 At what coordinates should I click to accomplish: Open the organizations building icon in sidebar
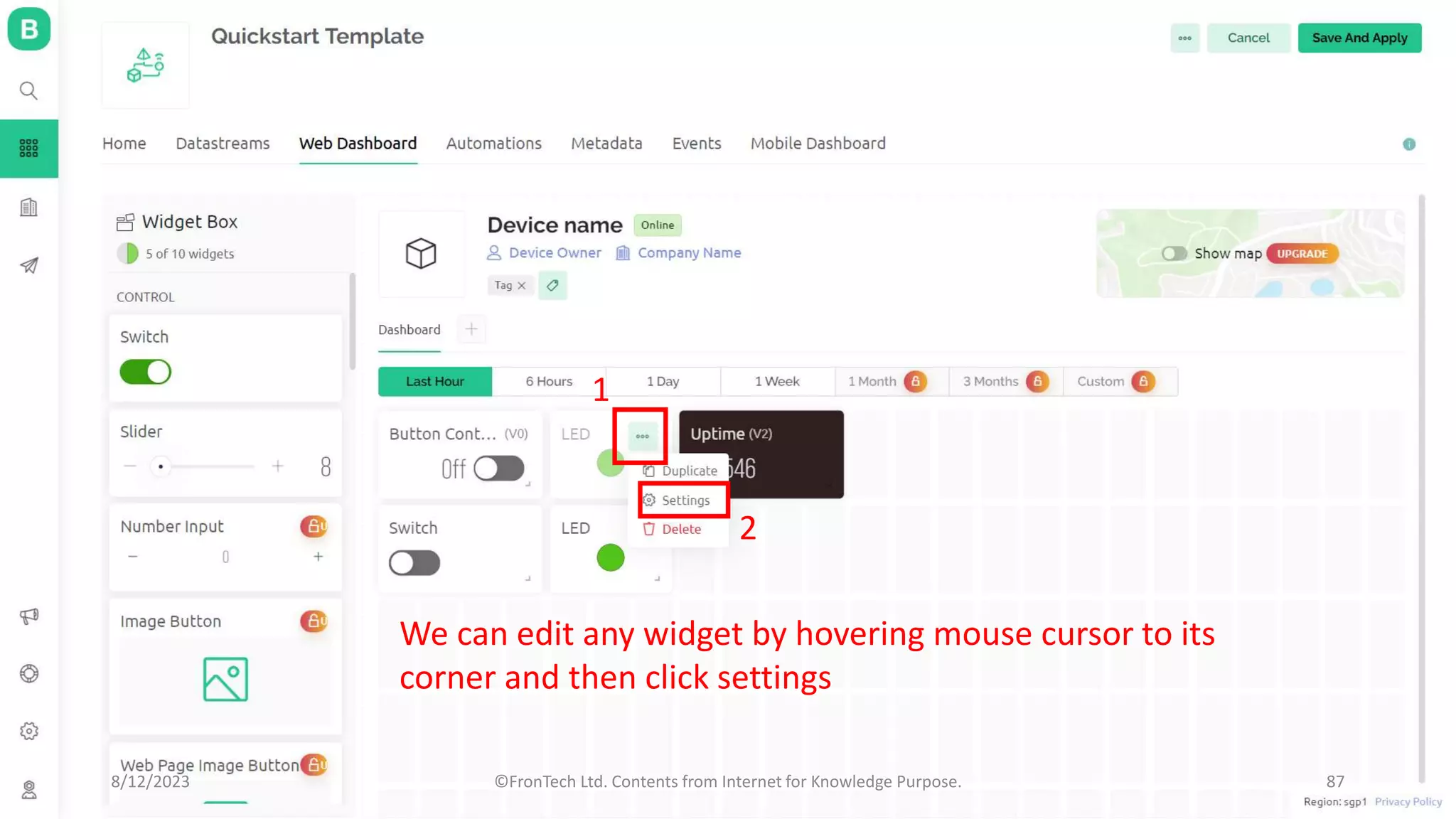pyautogui.click(x=28, y=207)
